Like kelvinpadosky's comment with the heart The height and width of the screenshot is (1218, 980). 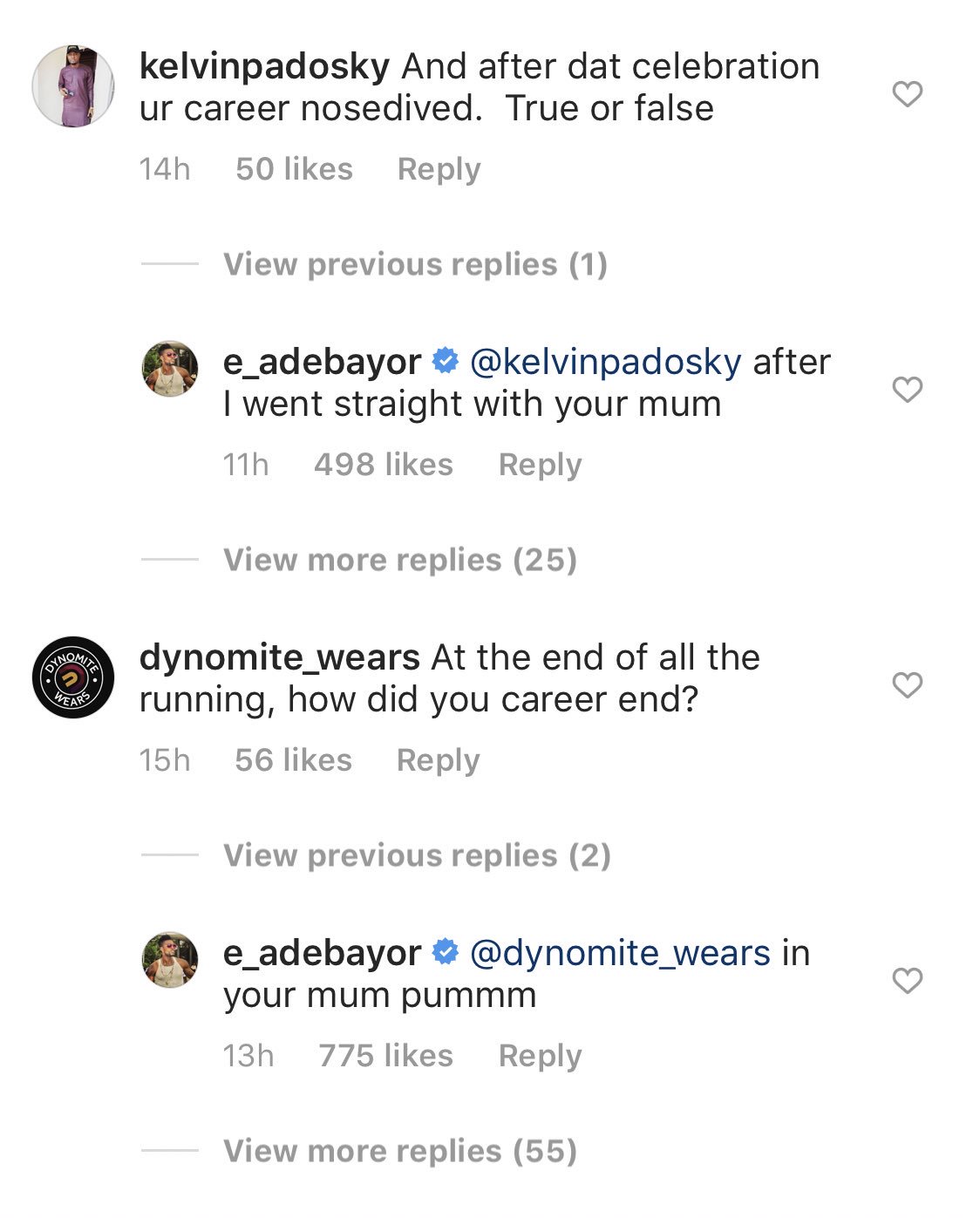tap(908, 94)
